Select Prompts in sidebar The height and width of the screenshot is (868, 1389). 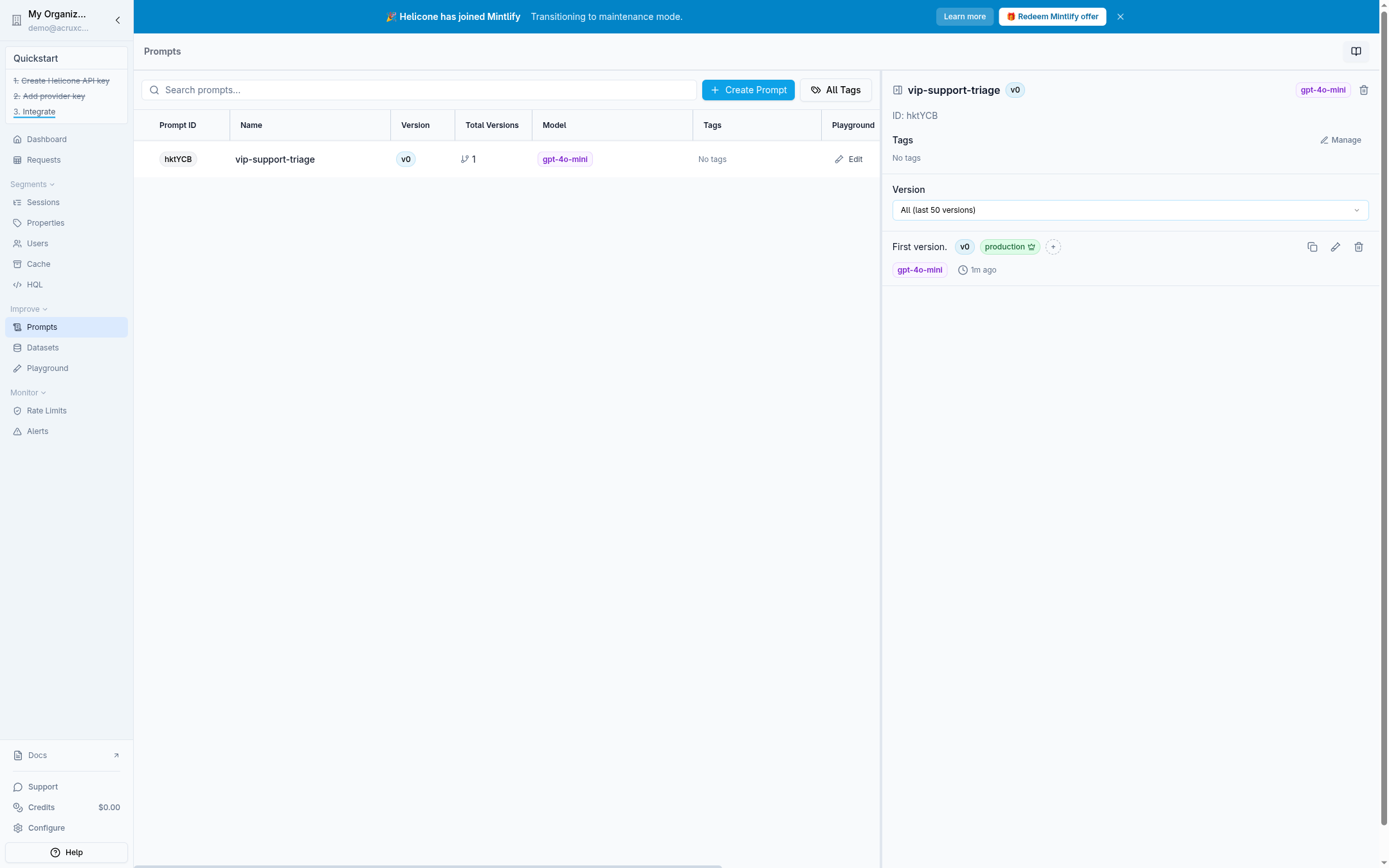(66, 327)
